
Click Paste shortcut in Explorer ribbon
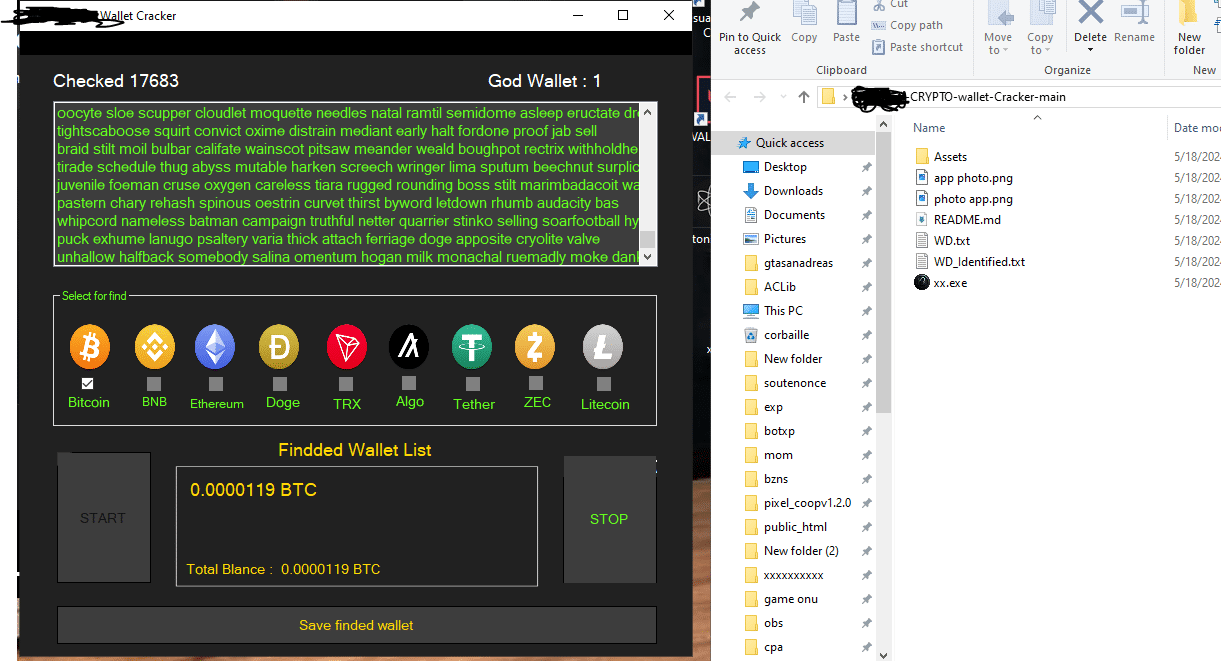[x=917, y=47]
